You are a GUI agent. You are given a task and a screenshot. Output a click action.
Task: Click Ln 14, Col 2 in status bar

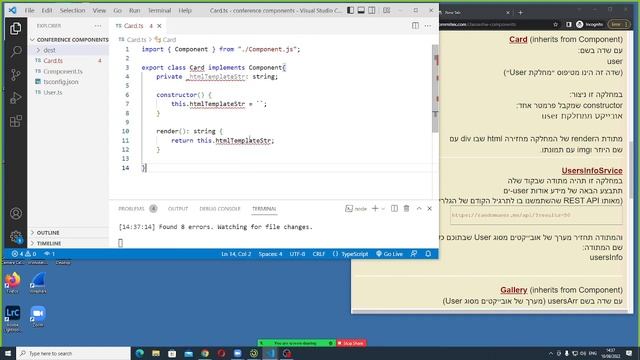[x=236, y=254]
